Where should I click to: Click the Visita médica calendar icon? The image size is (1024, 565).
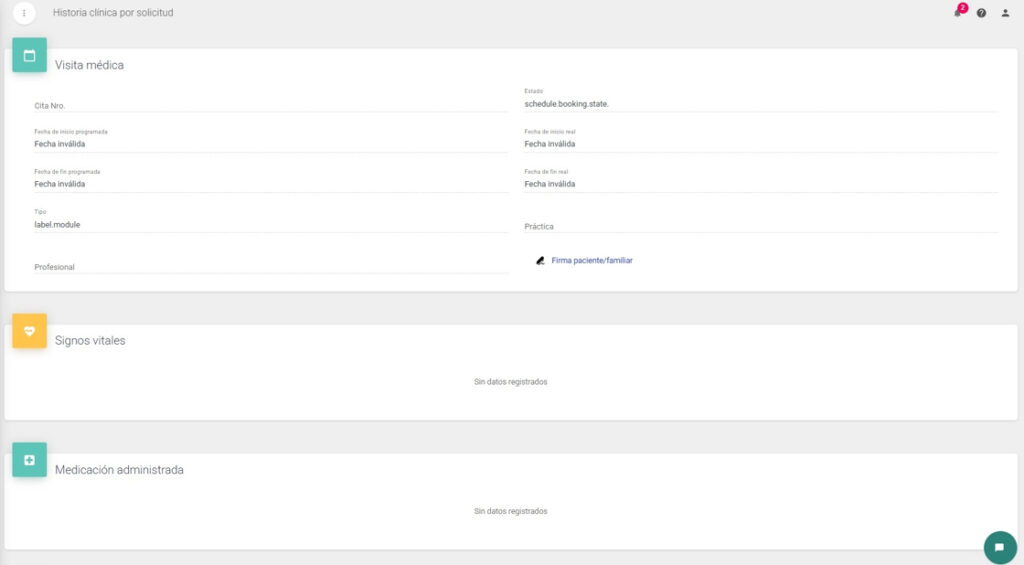point(29,55)
